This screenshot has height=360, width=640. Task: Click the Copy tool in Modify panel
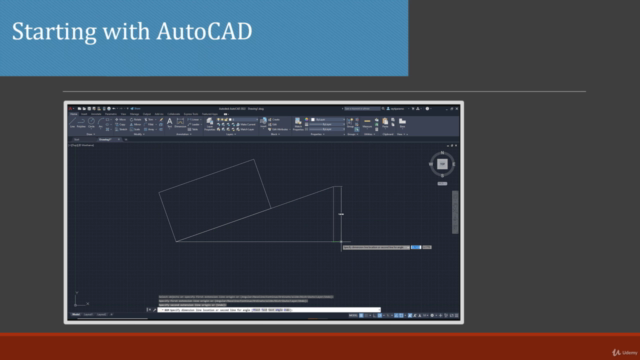[120, 124]
